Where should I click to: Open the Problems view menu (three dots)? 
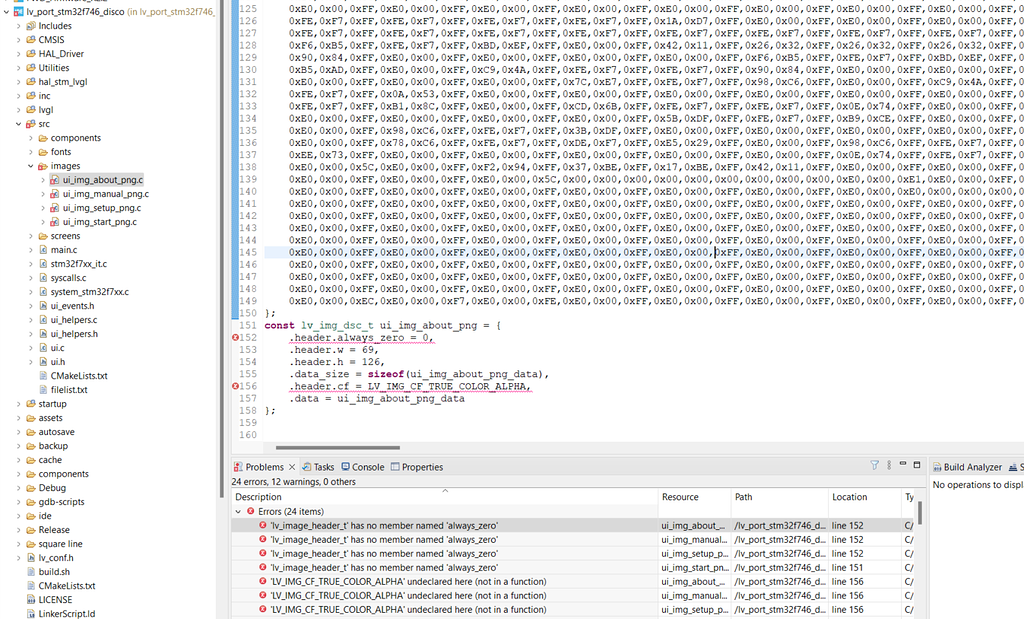tap(888, 466)
